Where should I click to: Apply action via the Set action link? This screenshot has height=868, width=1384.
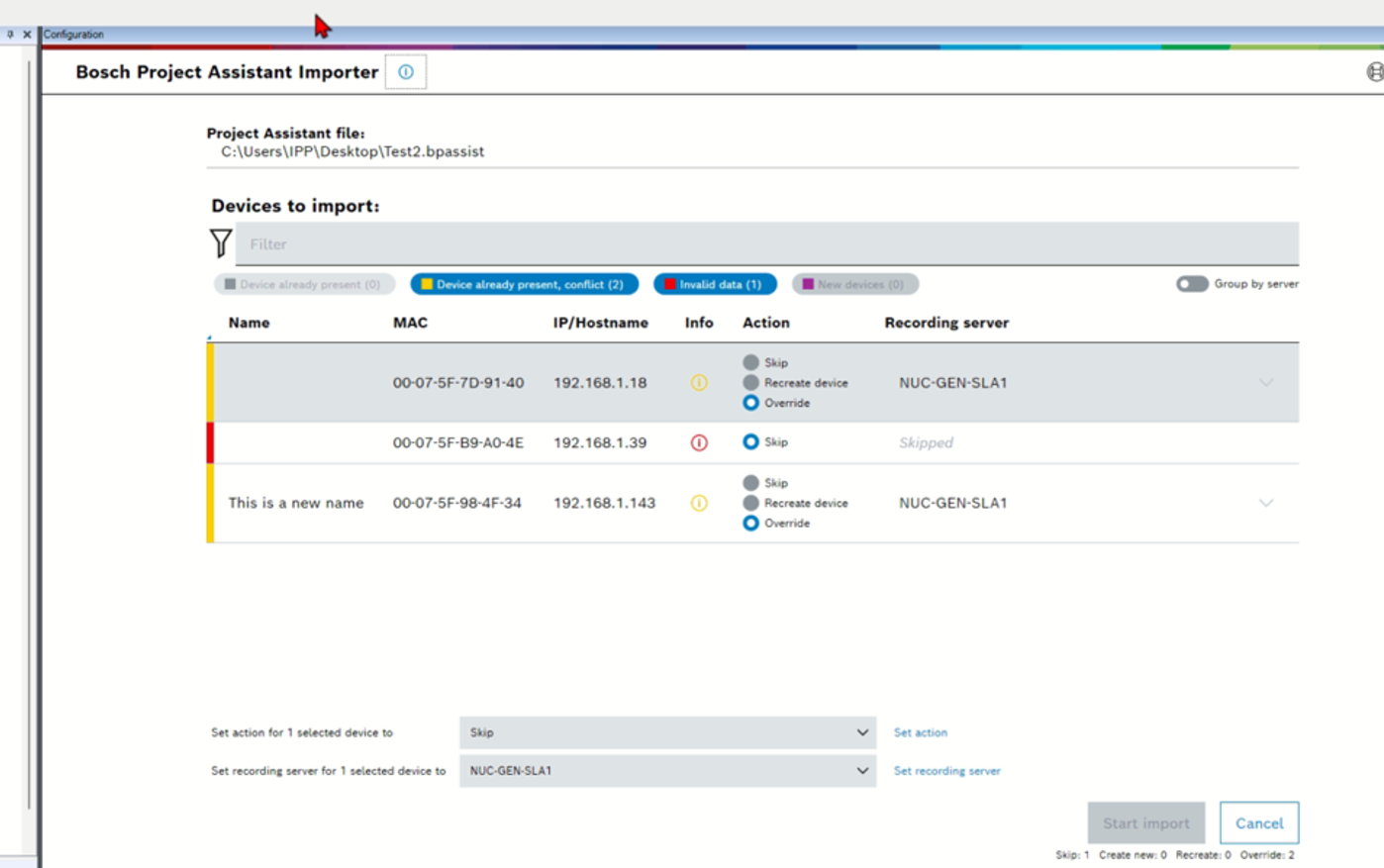(920, 732)
